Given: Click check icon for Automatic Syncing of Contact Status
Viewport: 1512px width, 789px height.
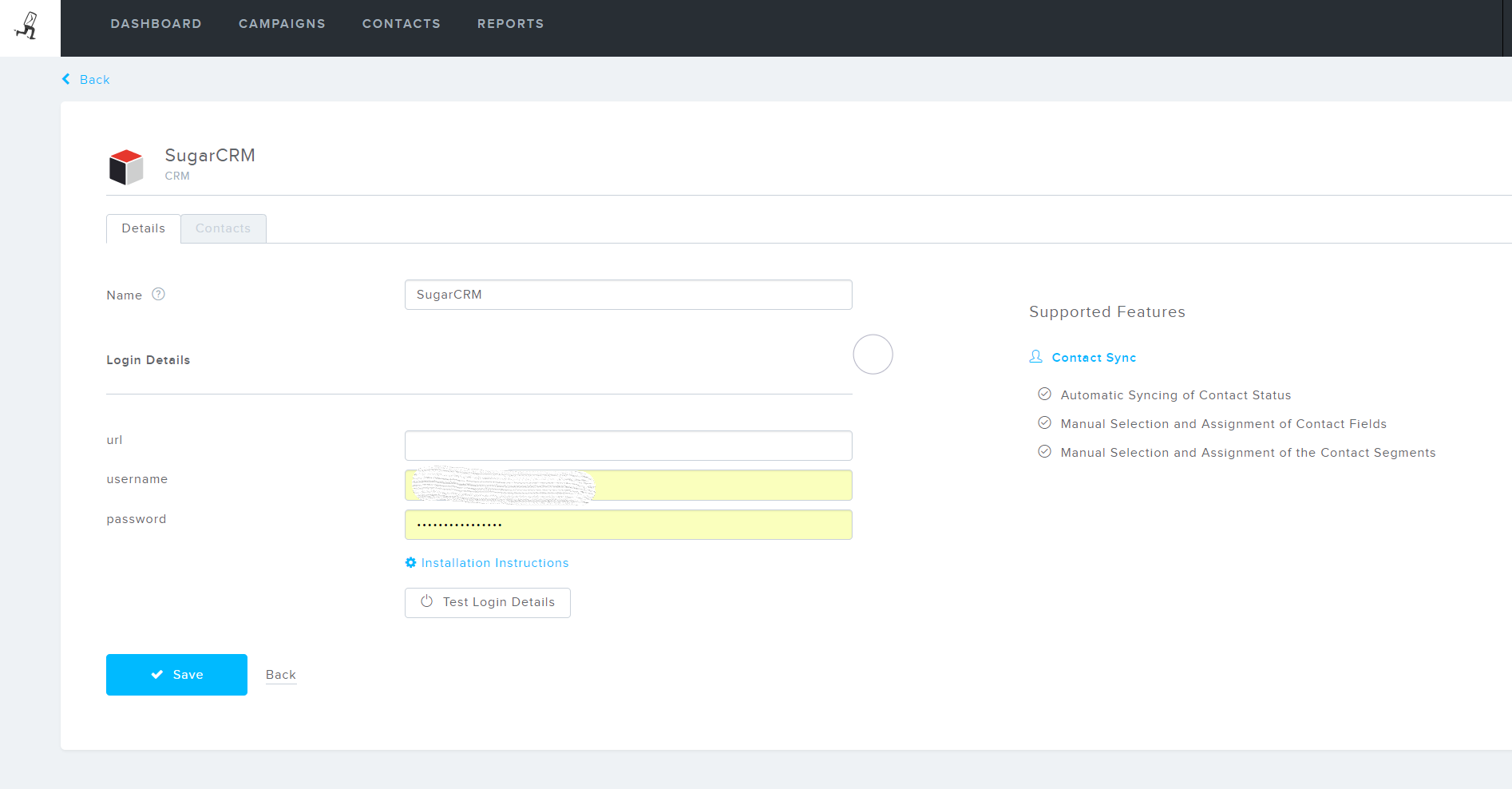Looking at the screenshot, I should point(1044,394).
